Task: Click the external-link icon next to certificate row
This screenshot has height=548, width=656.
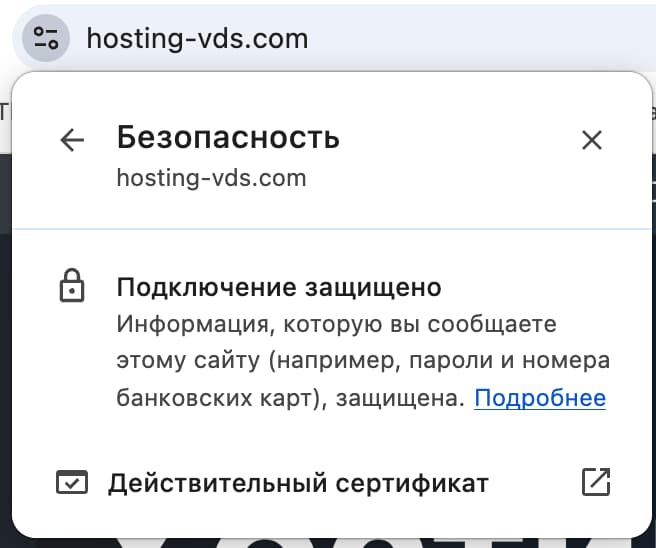Action: pos(595,482)
